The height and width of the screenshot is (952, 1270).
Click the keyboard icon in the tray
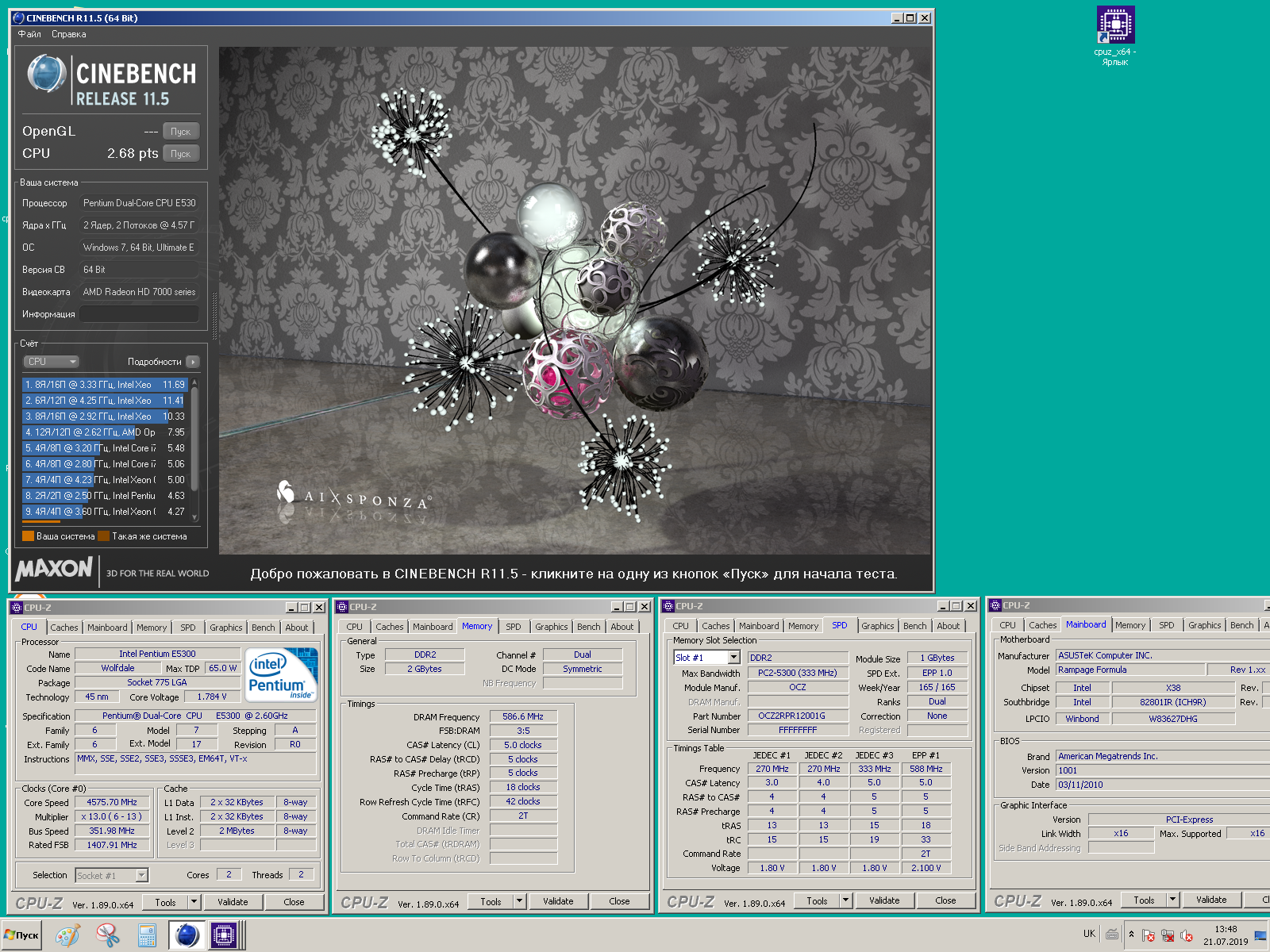[1112, 935]
